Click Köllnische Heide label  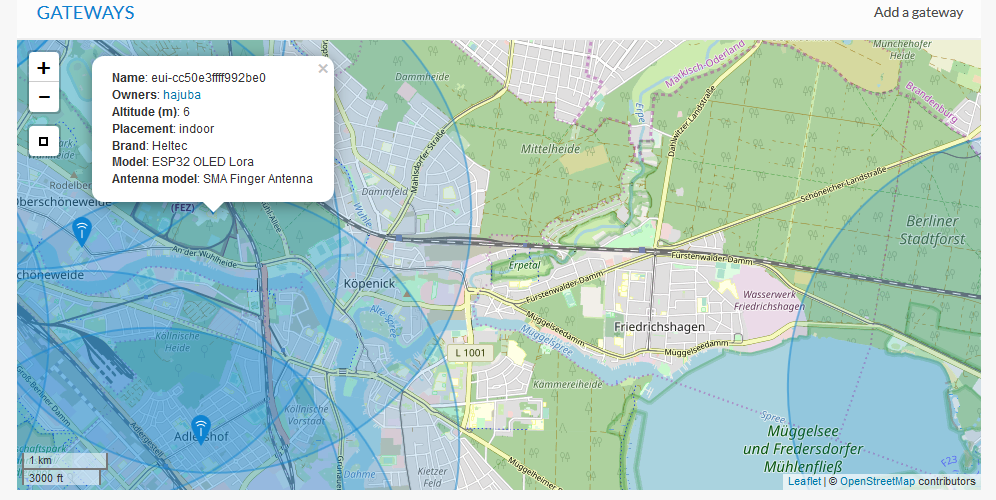coord(177,342)
